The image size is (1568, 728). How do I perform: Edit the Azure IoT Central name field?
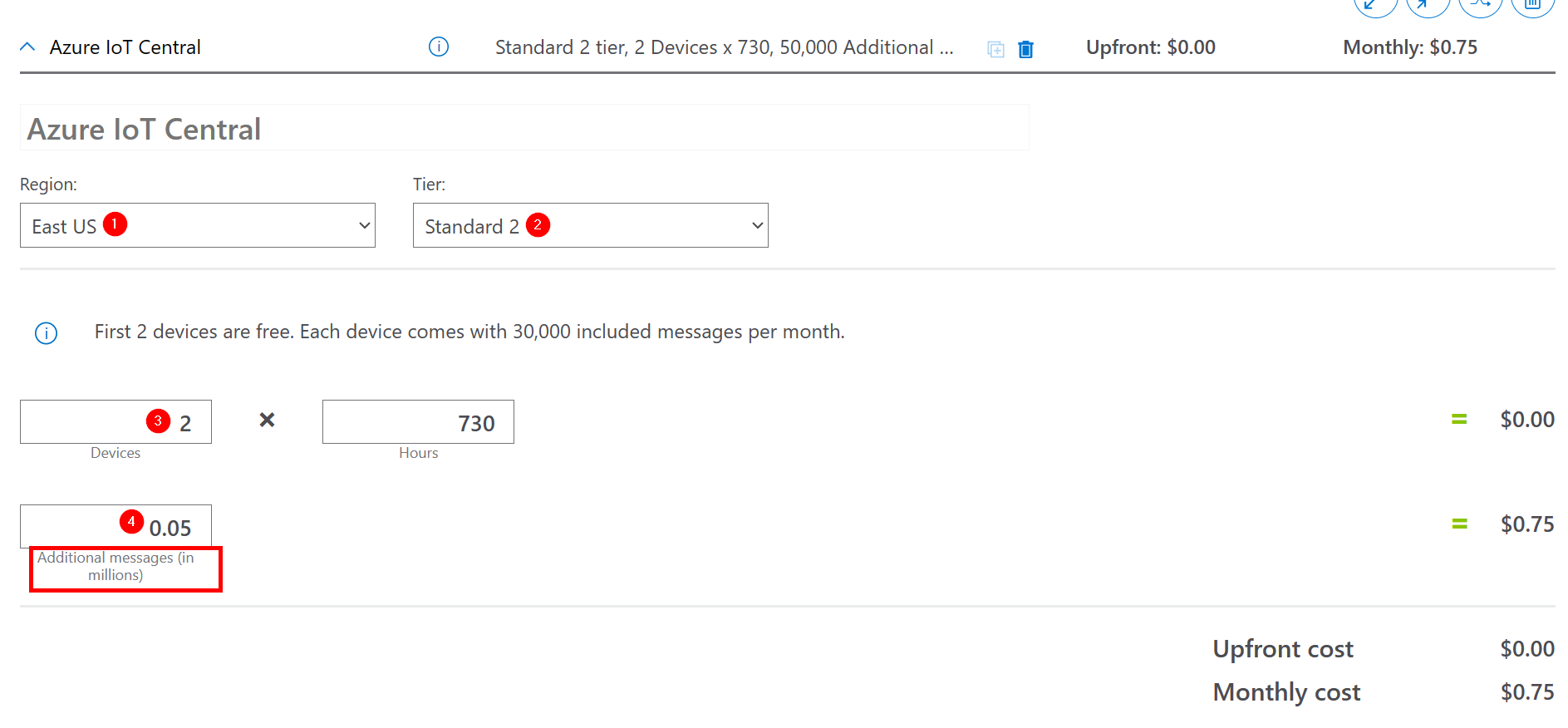click(x=524, y=128)
